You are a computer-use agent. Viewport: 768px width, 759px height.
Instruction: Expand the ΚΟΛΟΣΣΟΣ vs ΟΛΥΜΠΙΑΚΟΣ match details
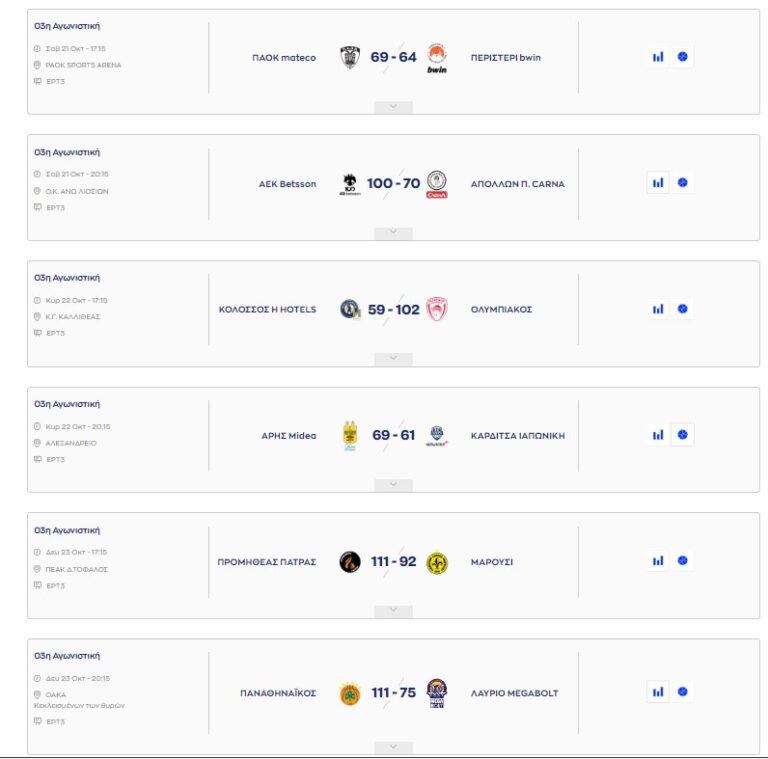[x=393, y=358]
